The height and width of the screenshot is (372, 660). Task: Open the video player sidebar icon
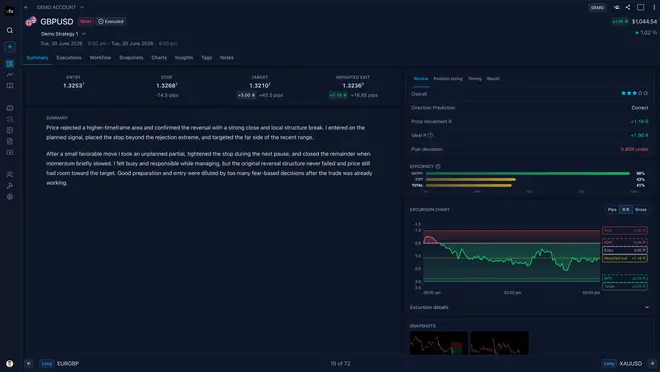click(10, 152)
